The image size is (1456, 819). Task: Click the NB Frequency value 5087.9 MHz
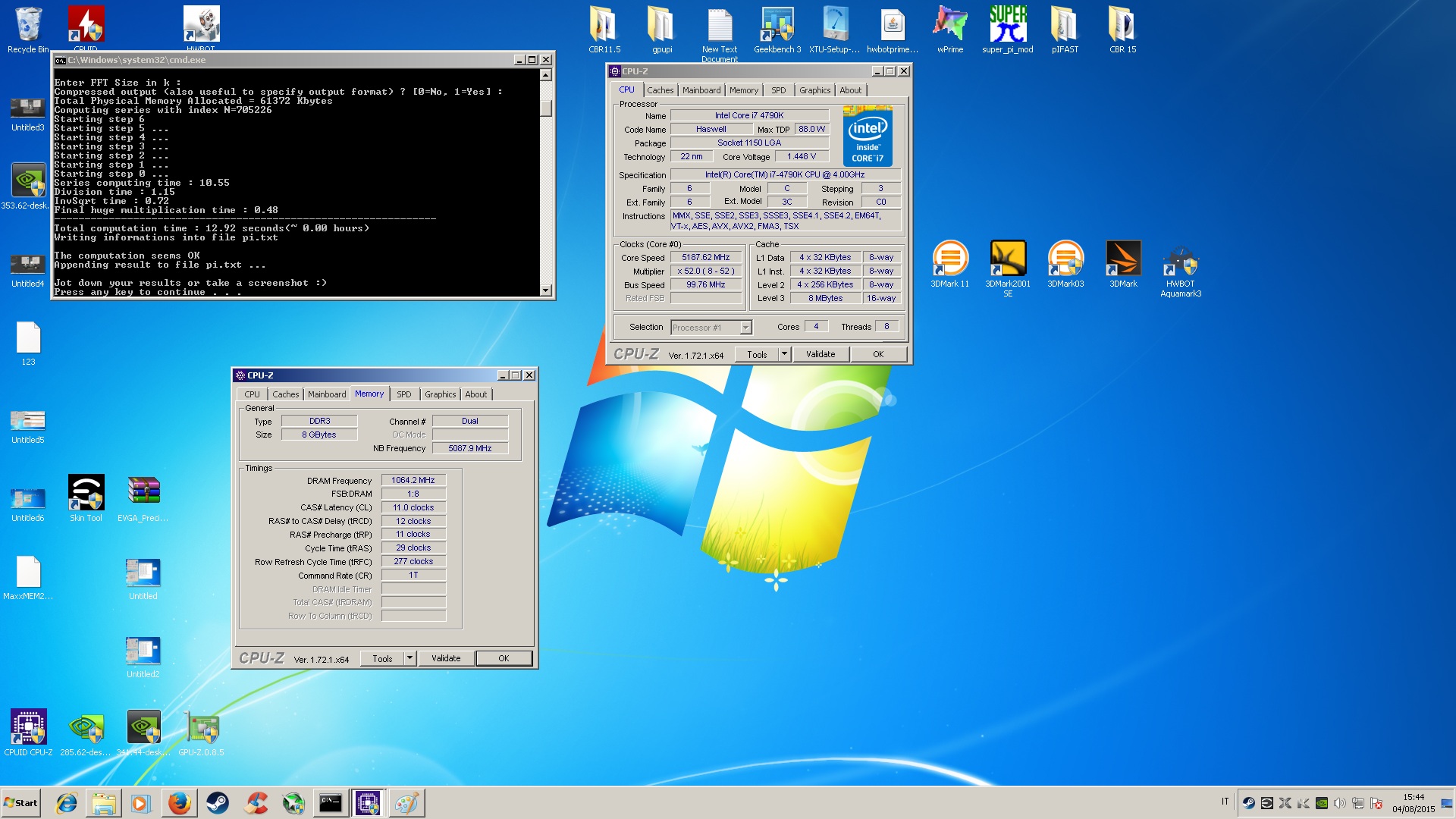click(470, 449)
